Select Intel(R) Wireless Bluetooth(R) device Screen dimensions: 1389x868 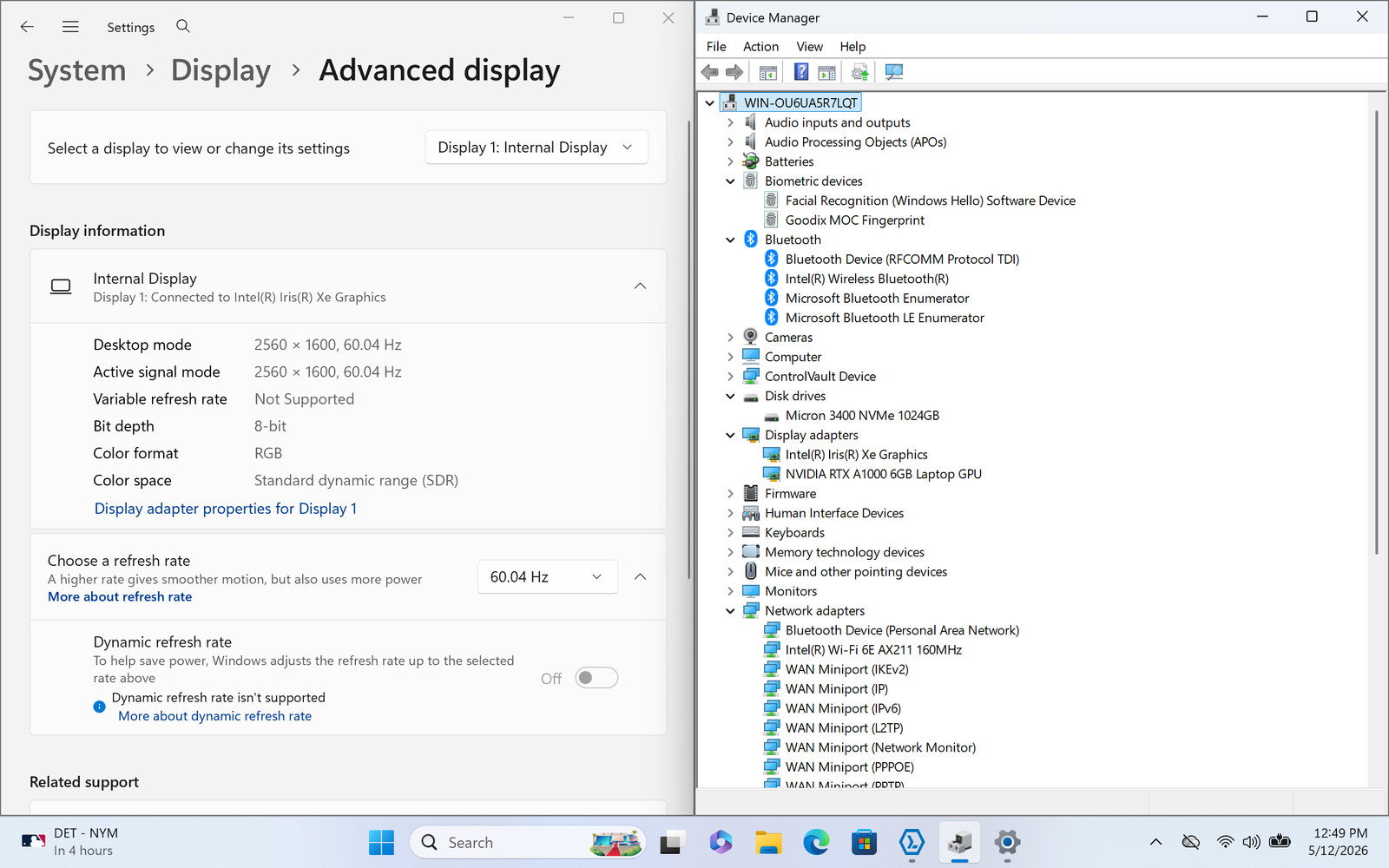867,279
